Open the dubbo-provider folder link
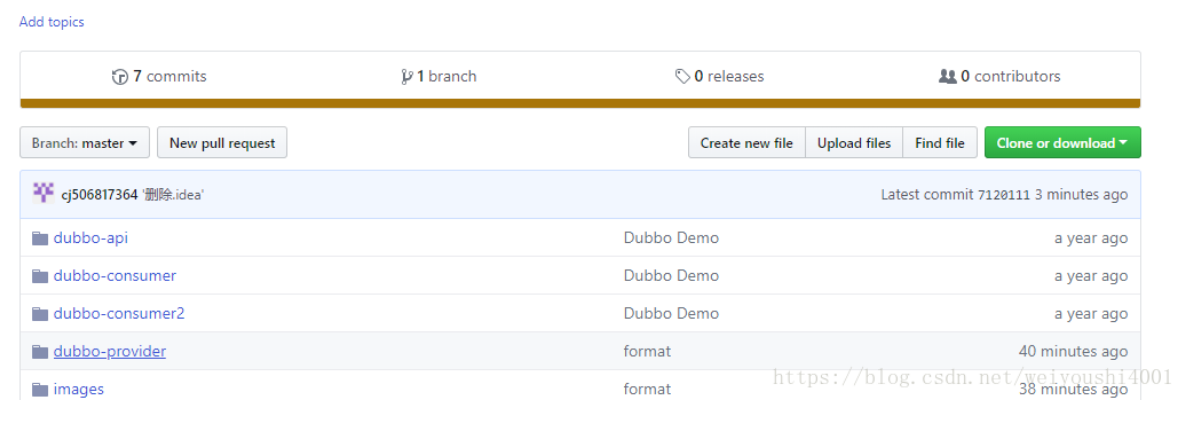Image resolution: width=1201 pixels, height=422 pixels. pyautogui.click(x=110, y=351)
